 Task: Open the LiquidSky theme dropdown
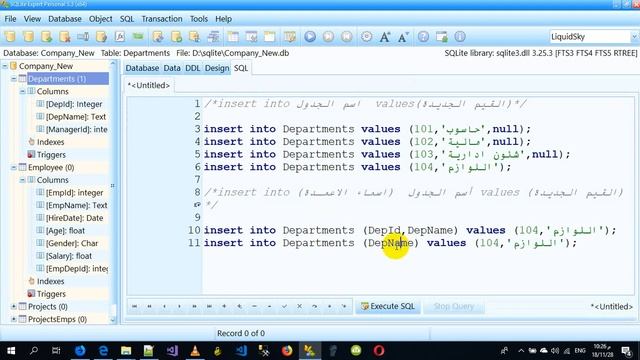point(633,37)
